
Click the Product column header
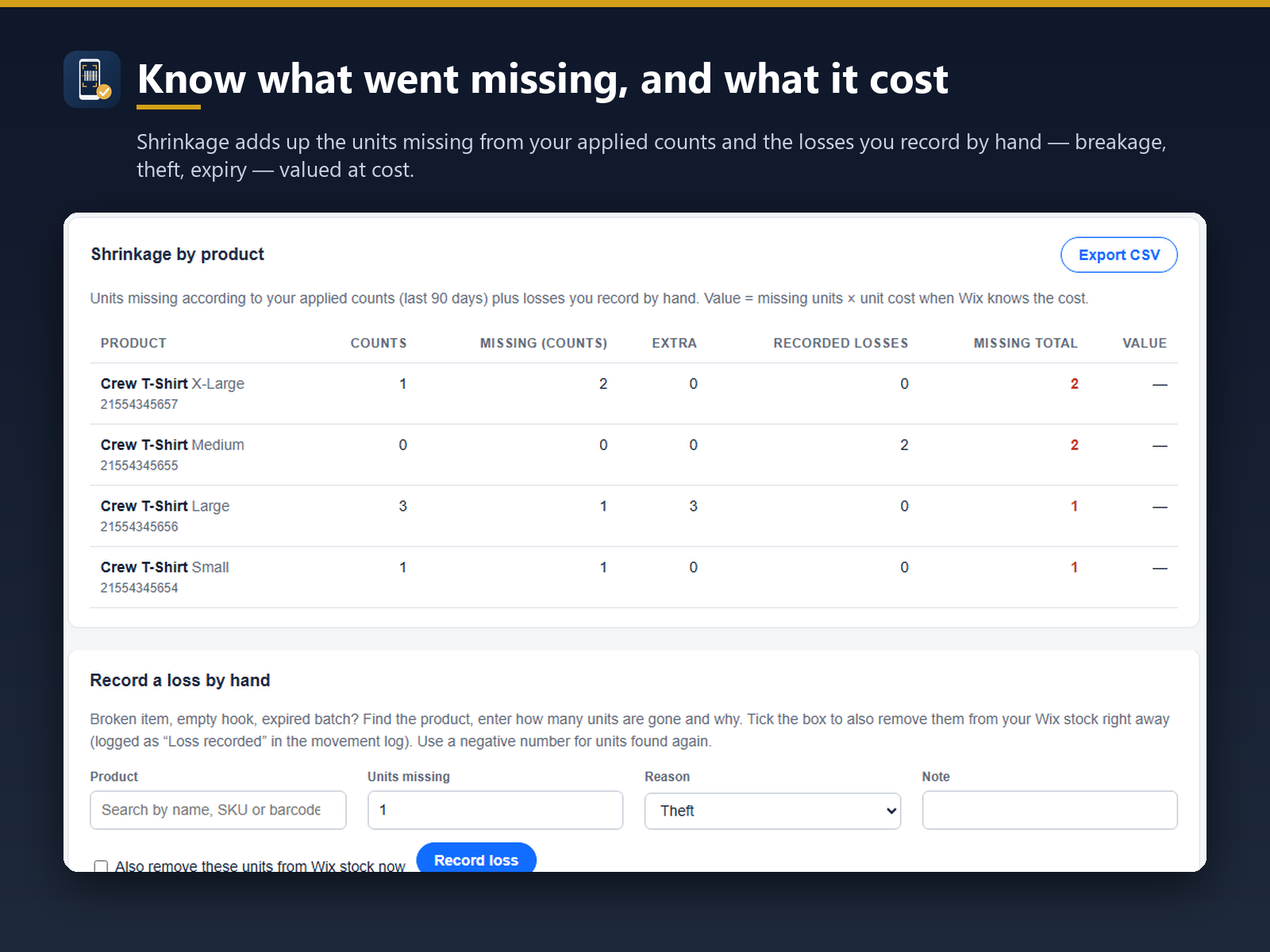(133, 343)
